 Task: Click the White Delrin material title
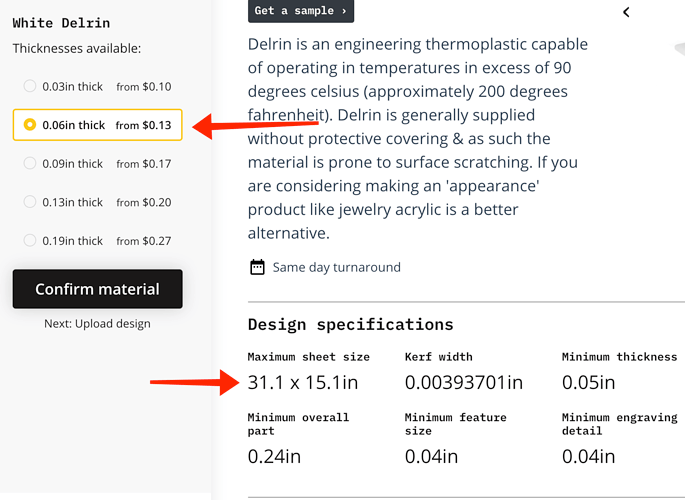(61, 23)
